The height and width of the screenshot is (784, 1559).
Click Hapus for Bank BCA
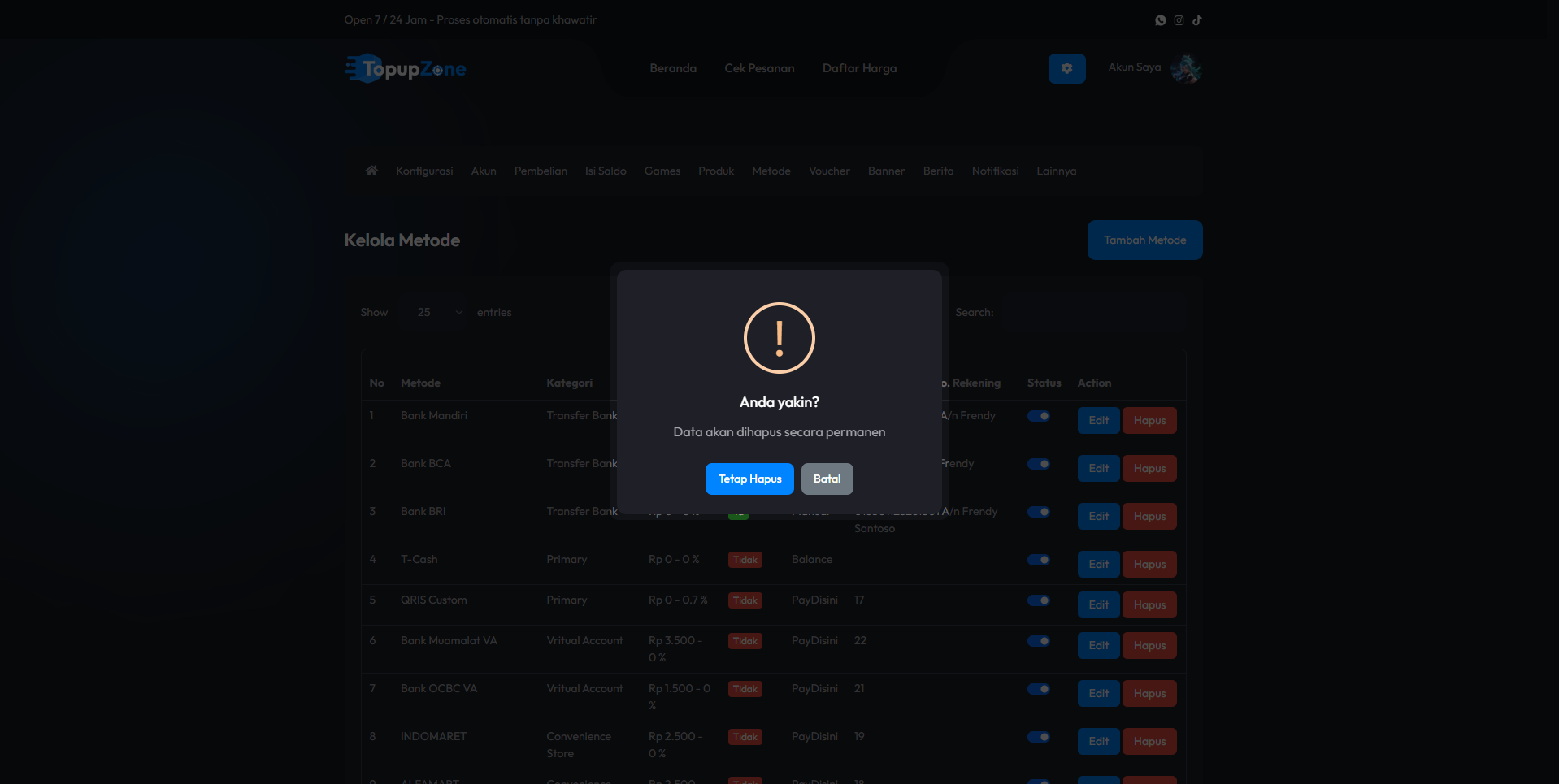(x=1149, y=468)
